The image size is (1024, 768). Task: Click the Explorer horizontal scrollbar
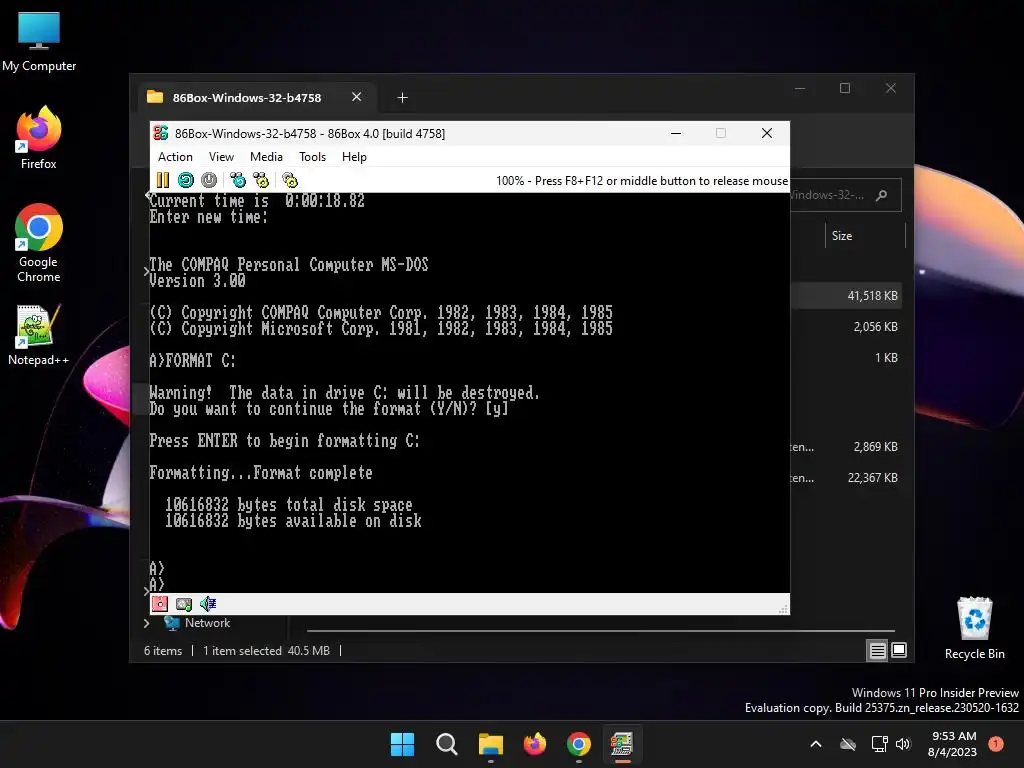pyautogui.click(x=600, y=631)
